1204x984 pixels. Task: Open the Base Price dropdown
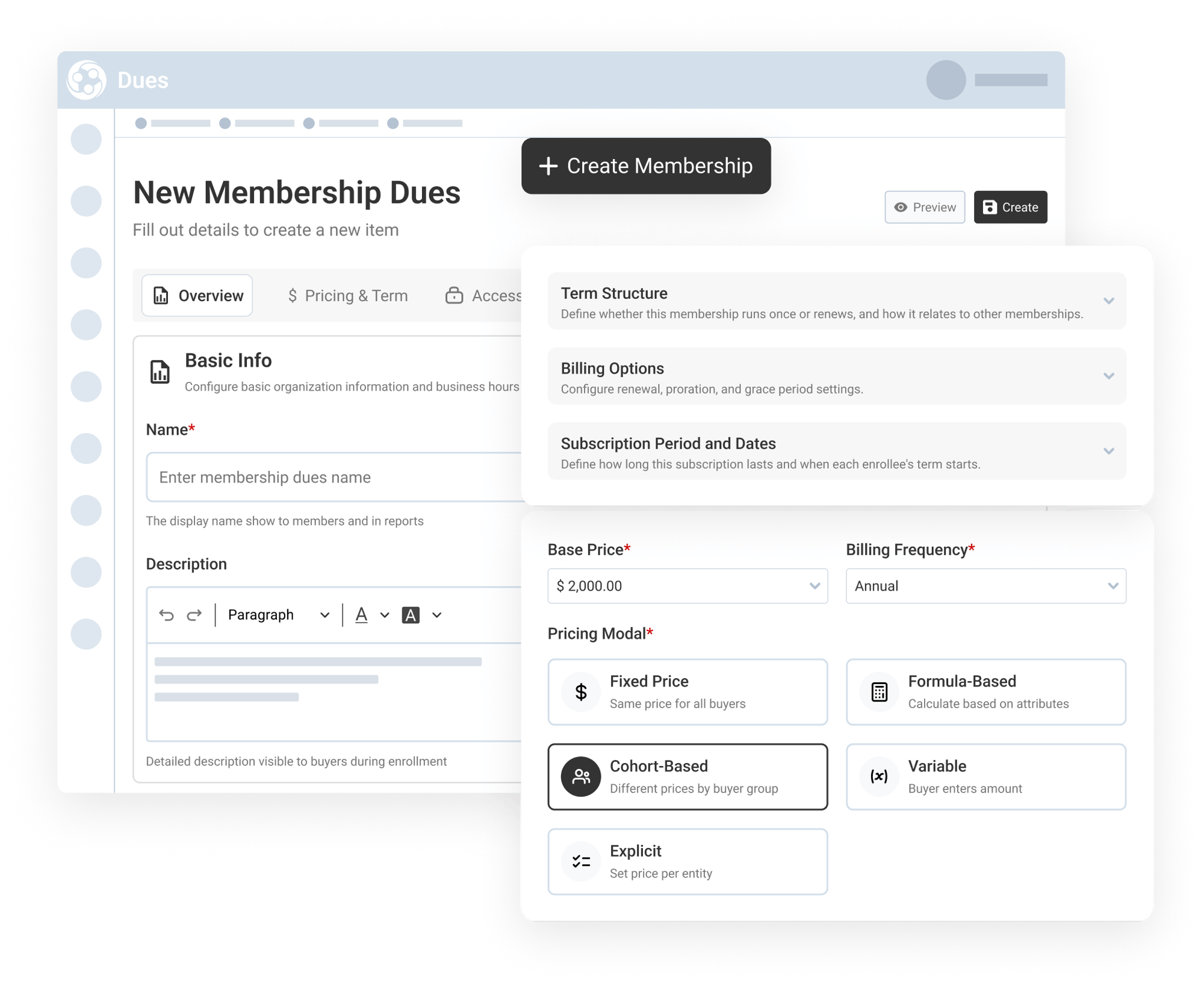687,586
